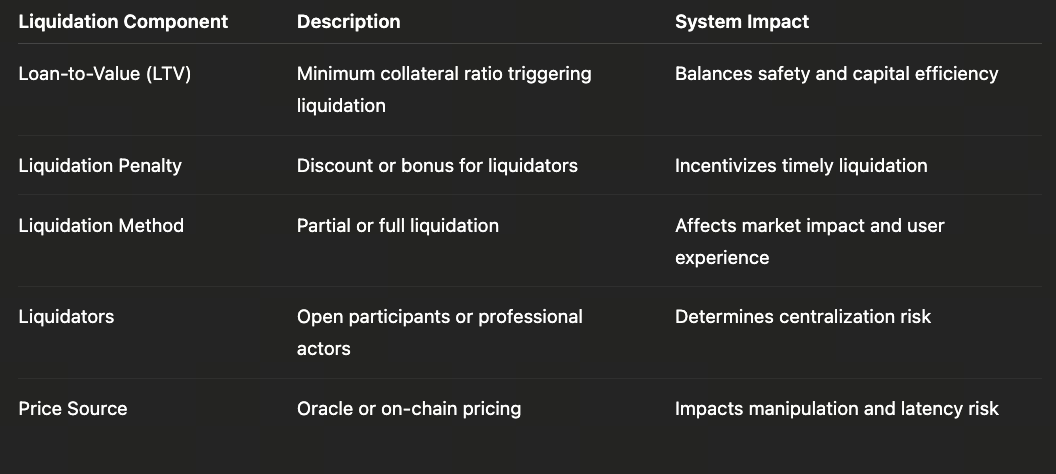Click Determines centralization risk cell
The image size is (1056, 474).
click(802, 317)
